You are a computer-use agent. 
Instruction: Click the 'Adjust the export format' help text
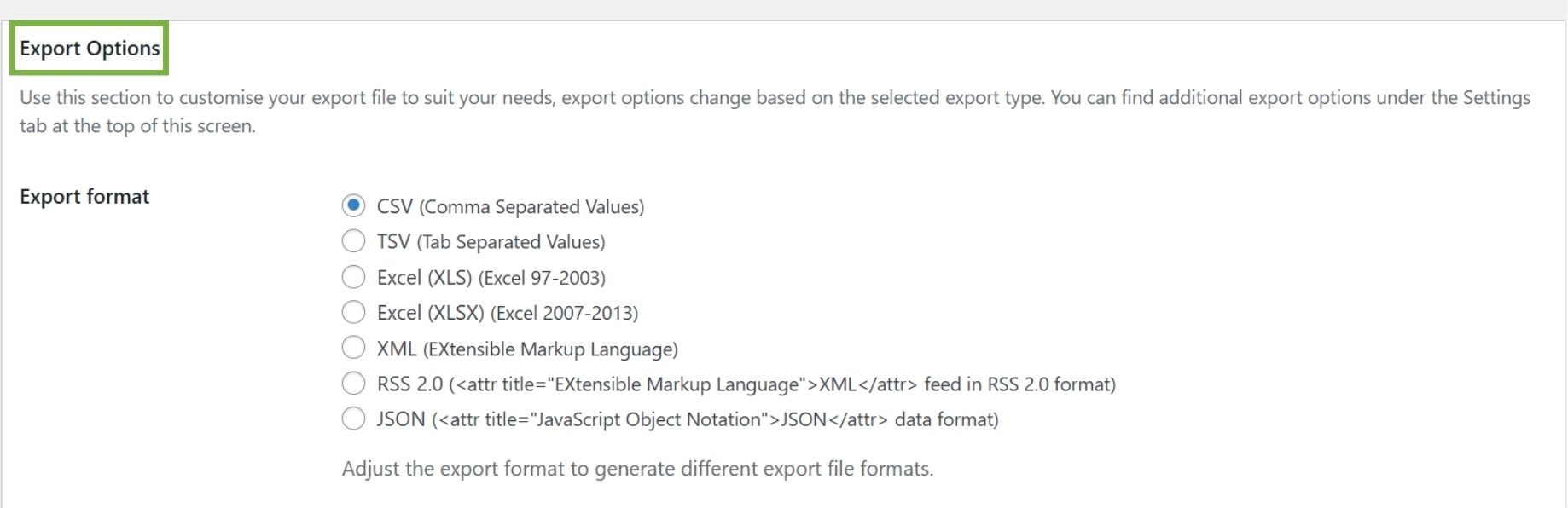[637, 469]
